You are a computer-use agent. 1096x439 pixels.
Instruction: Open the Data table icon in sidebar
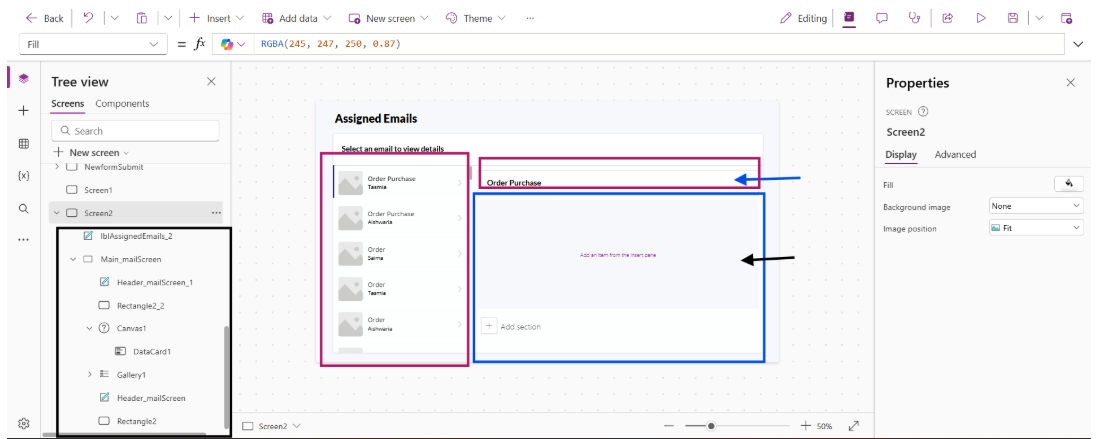[x=24, y=143]
